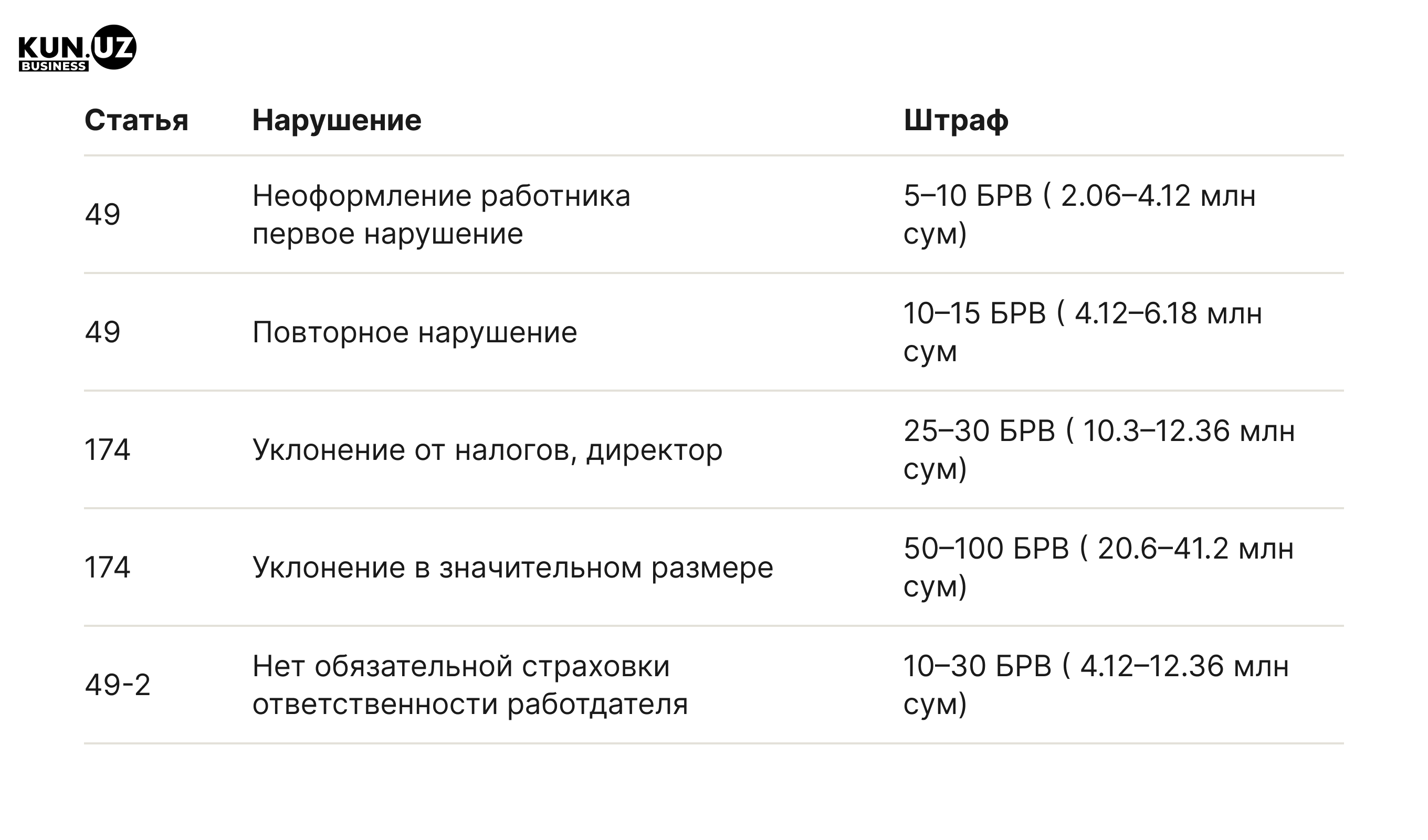1428x840 pixels.
Task: Click the round UZ badge in logo
Action: click(114, 47)
